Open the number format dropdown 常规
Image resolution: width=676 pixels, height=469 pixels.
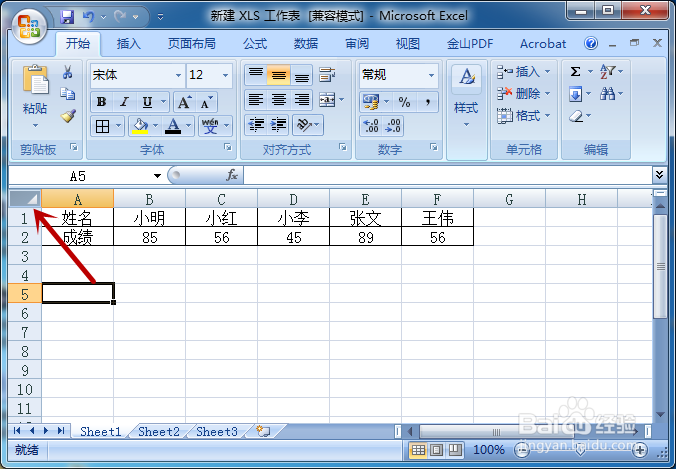tap(431, 75)
